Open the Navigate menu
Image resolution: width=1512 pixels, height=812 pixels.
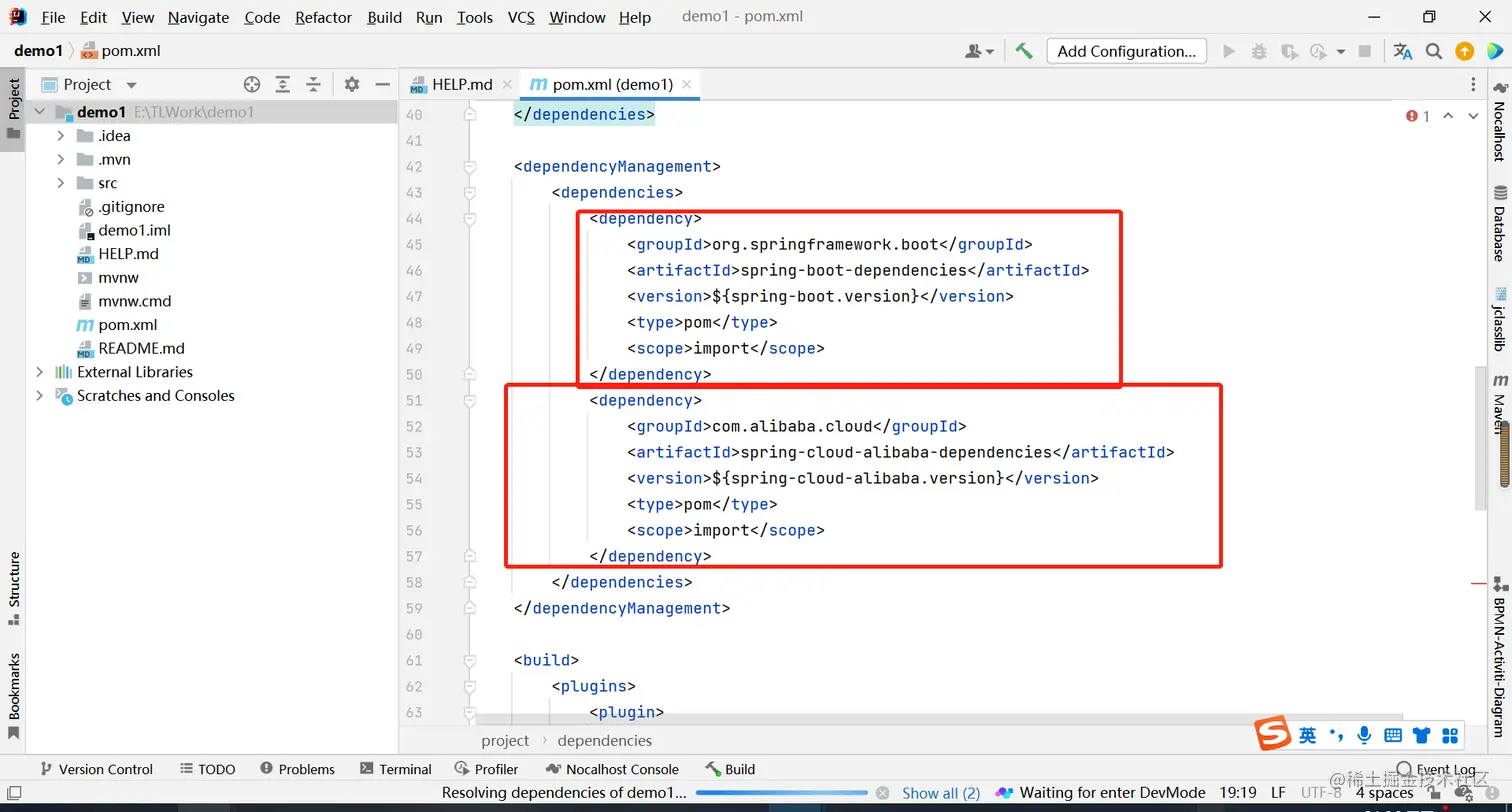(198, 17)
